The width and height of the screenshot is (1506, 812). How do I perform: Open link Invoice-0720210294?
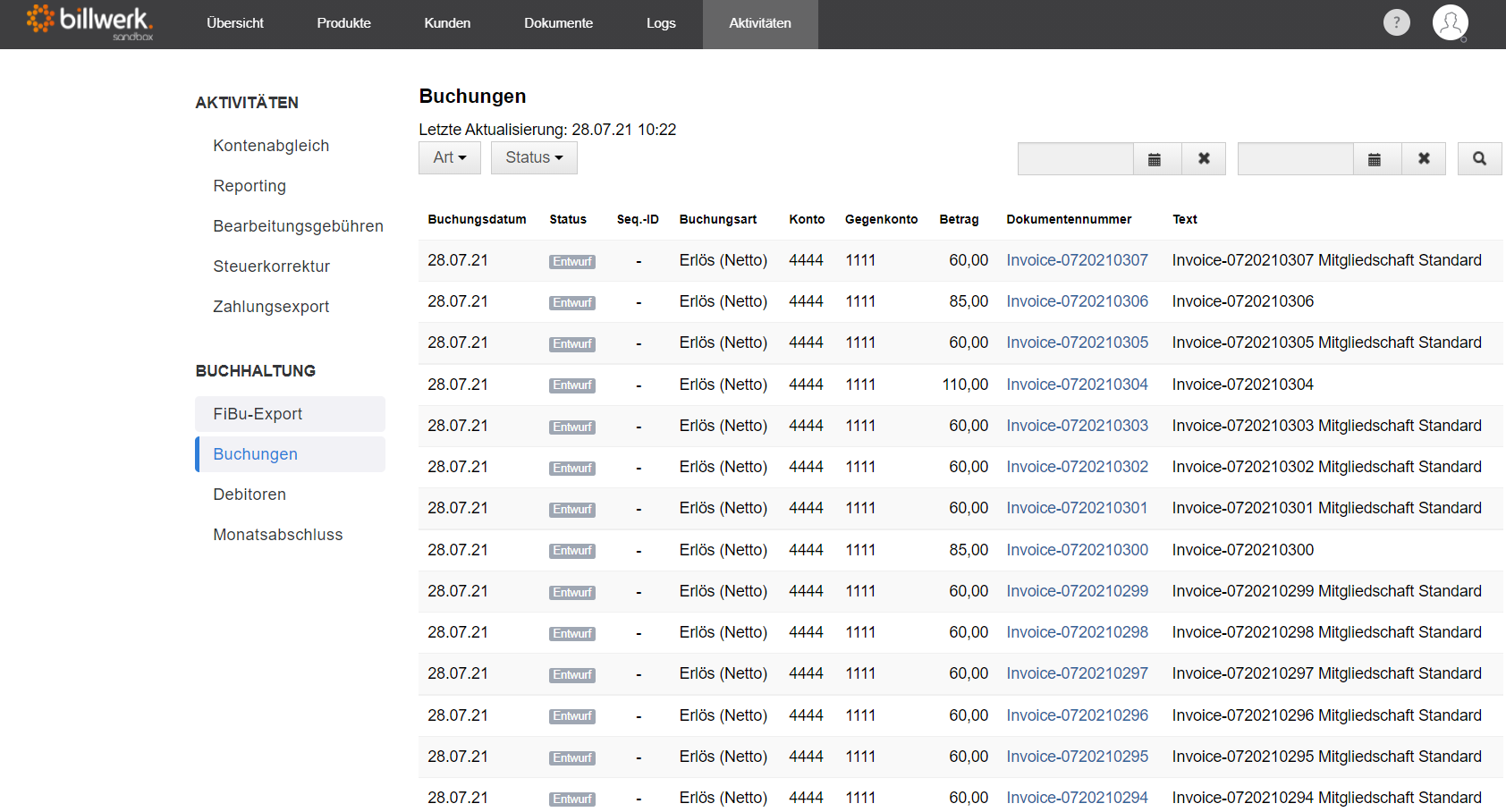tap(1077, 798)
